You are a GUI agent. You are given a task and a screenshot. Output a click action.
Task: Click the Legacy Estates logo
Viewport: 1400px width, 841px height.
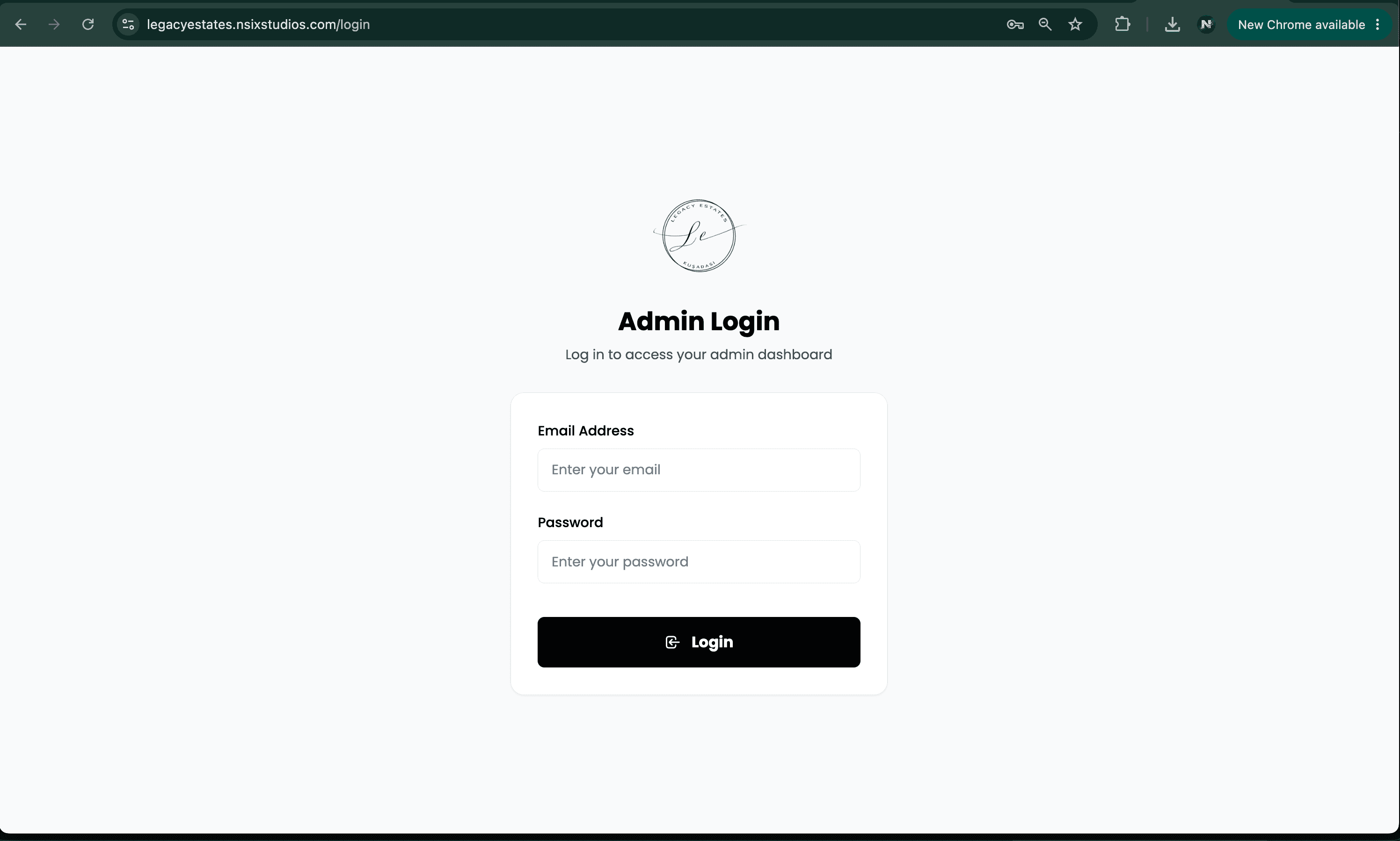point(699,236)
